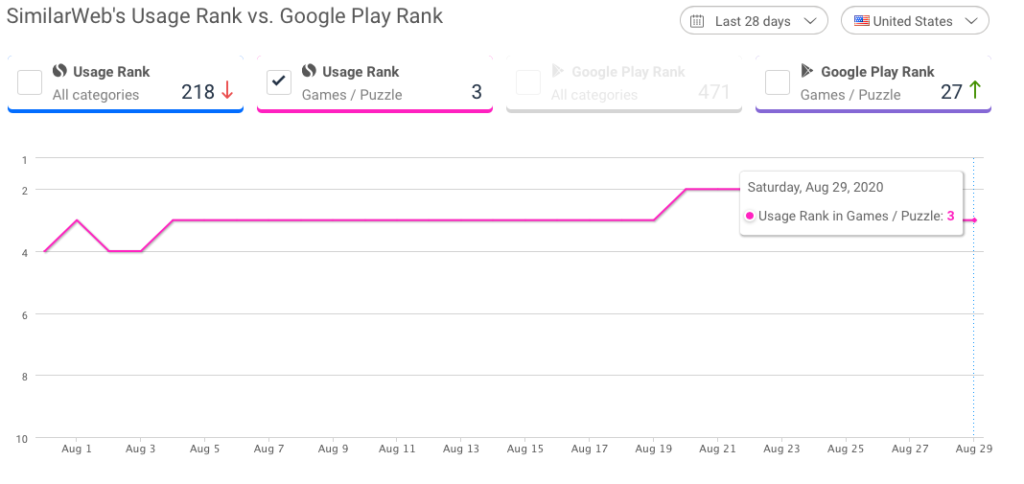The image size is (1024, 484).
Task: Expand the United States country dropdown
Action: tap(915, 21)
